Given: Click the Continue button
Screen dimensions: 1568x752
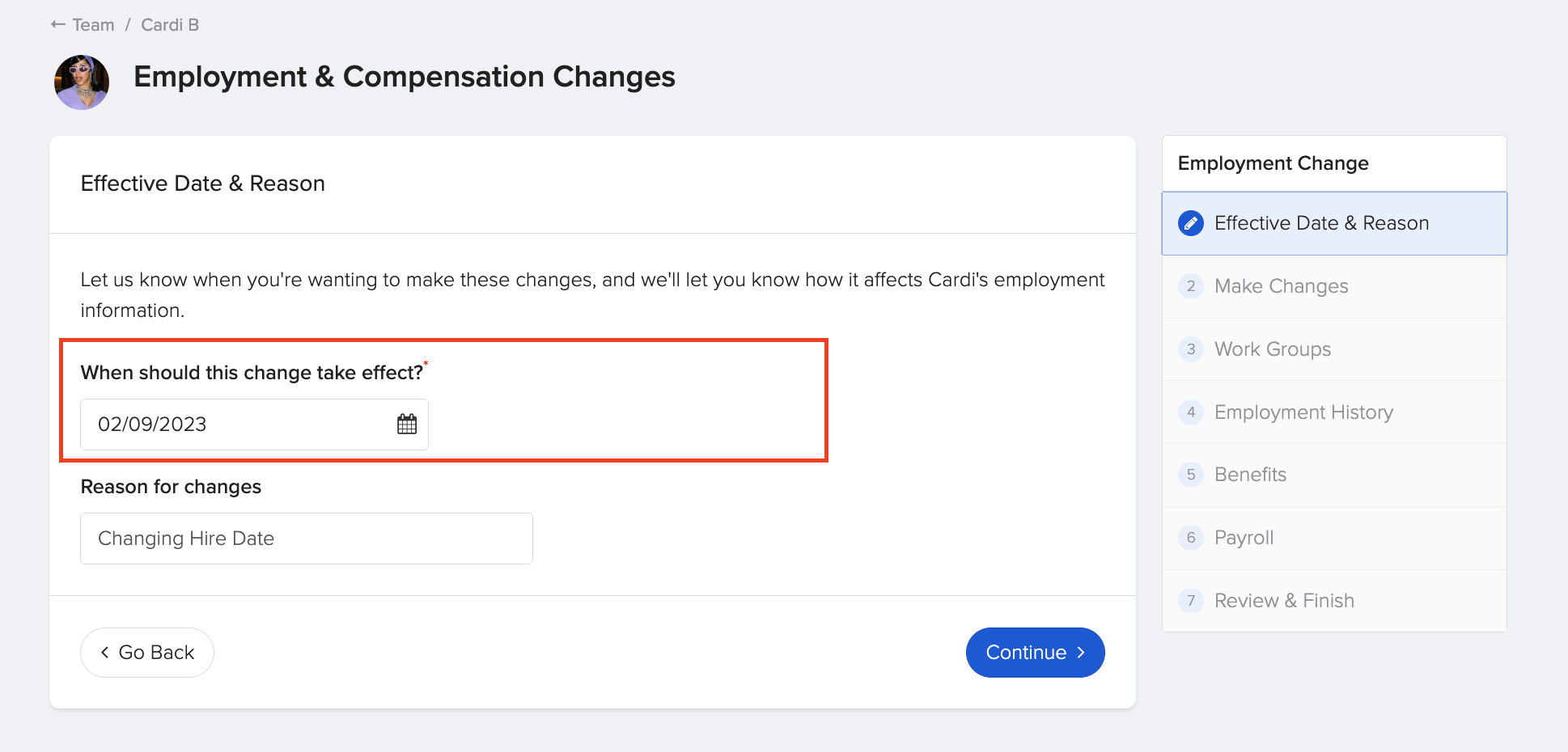Looking at the screenshot, I should pos(1035,652).
